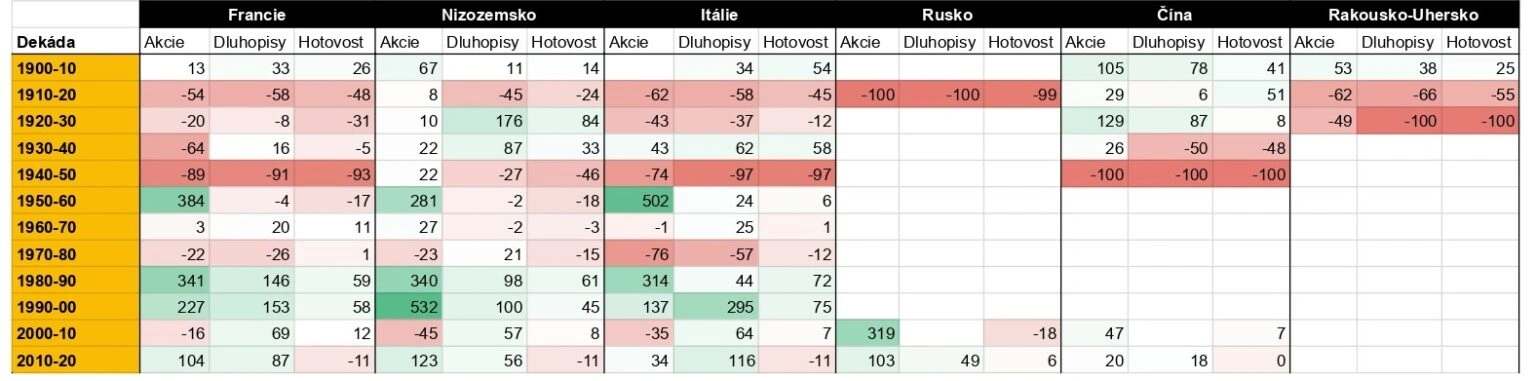
Task: Select the cell with value 384
Action: pyautogui.click(x=174, y=199)
